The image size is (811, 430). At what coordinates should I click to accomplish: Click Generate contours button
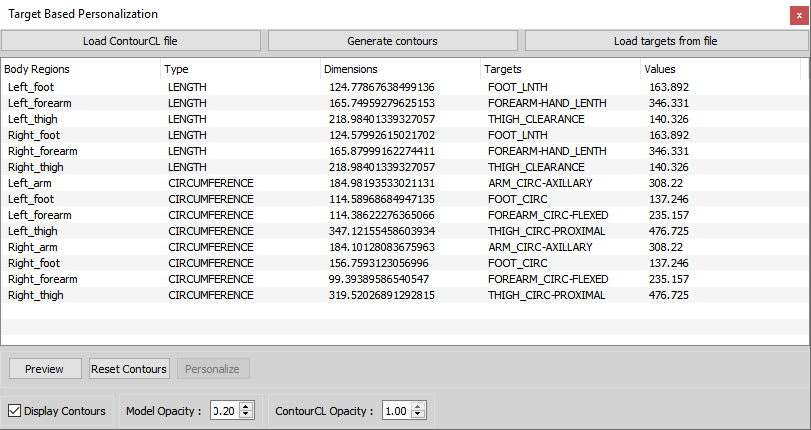(x=393, y=41)
